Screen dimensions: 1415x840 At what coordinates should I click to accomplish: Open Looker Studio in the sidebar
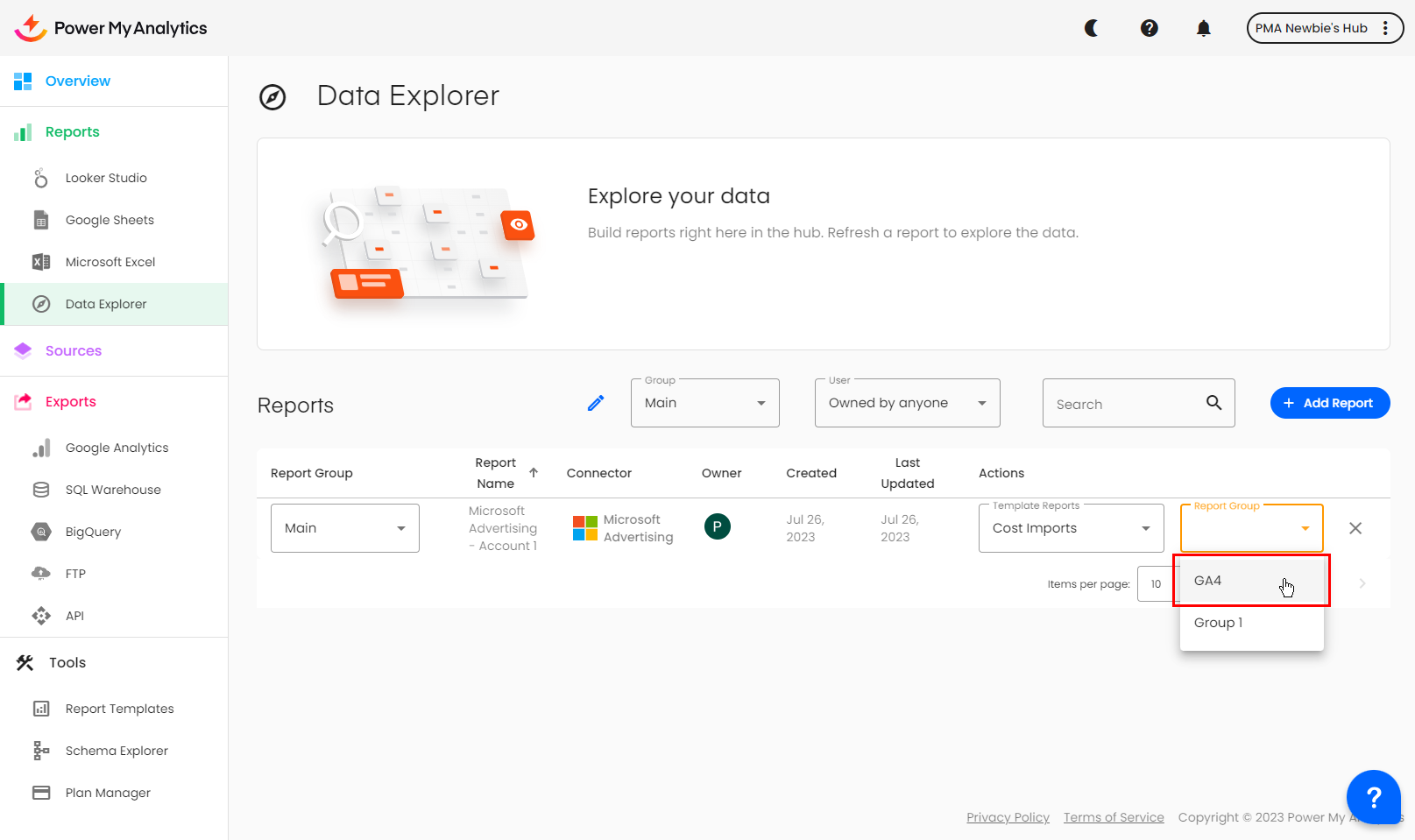[x=106, y=178]
